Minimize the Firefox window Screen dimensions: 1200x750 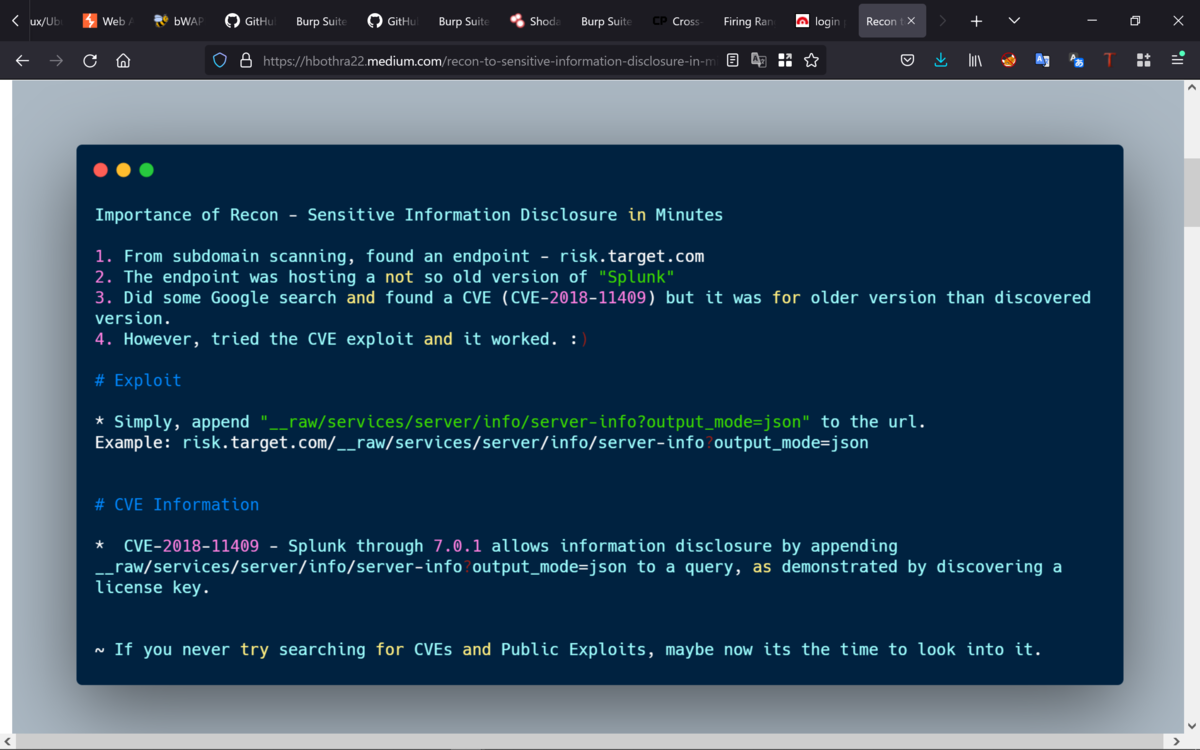(1091, 21)
